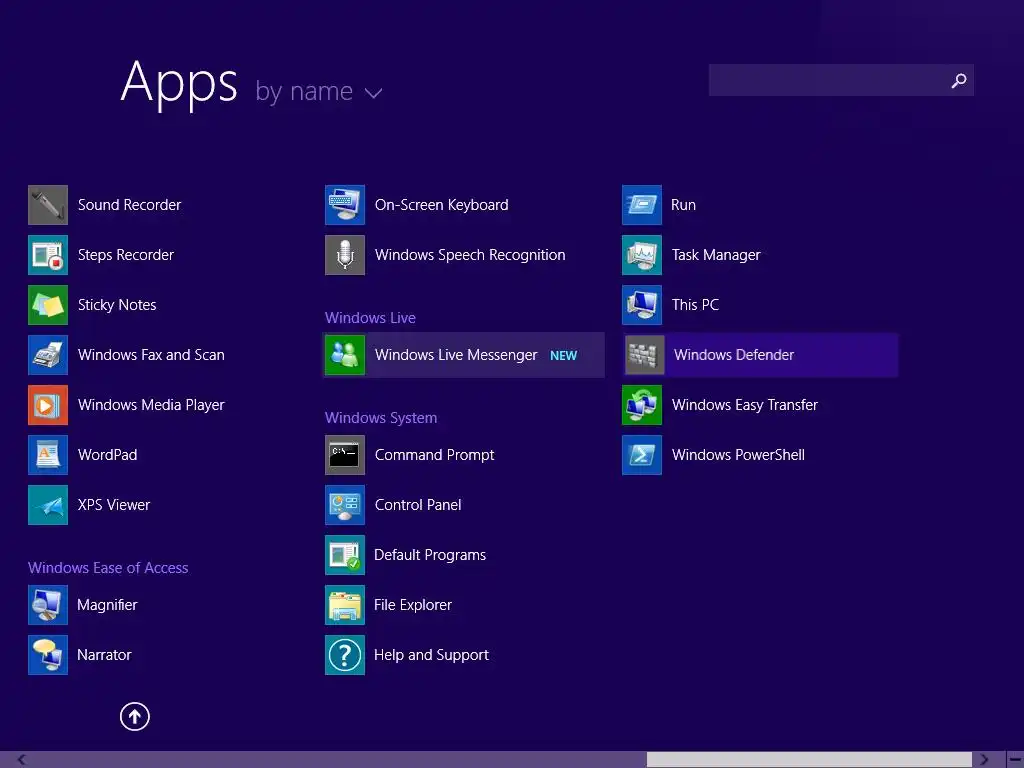Start the Magnifier icon

[48, 605]
